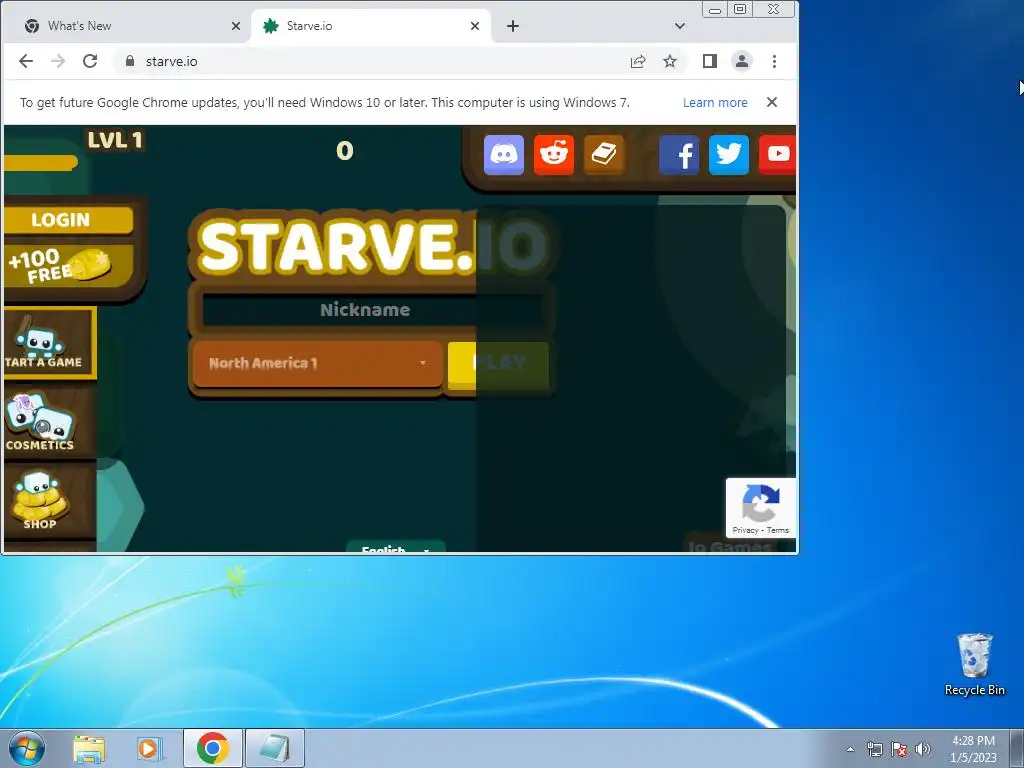Click the reCAPTCHA badge
The width and height of the screenshot is (1024, 768).
pyautogui.click(x=761, y=507)
